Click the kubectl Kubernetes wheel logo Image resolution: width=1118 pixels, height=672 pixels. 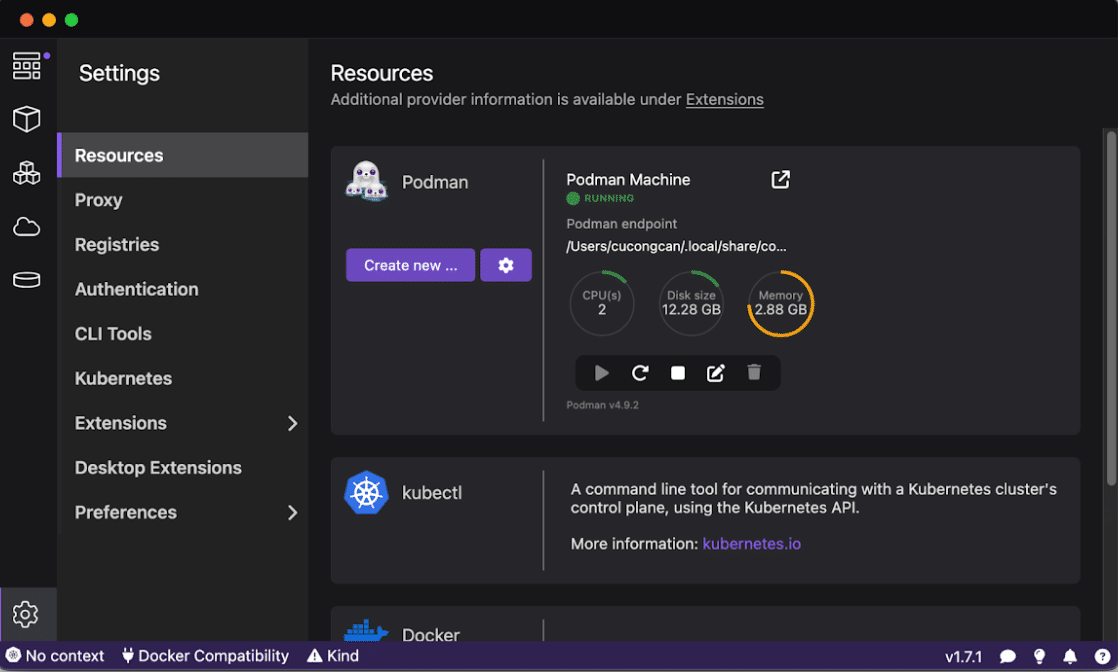(x=366, y=492)
